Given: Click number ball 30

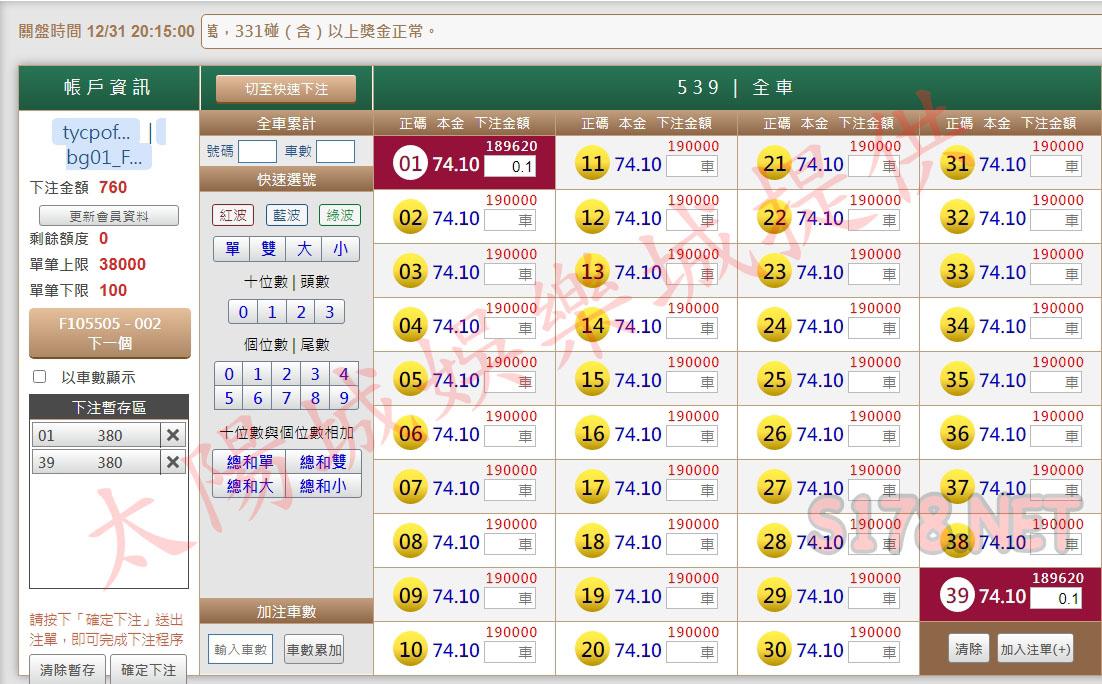Looking at the screenshot, I should coord(774,650).
